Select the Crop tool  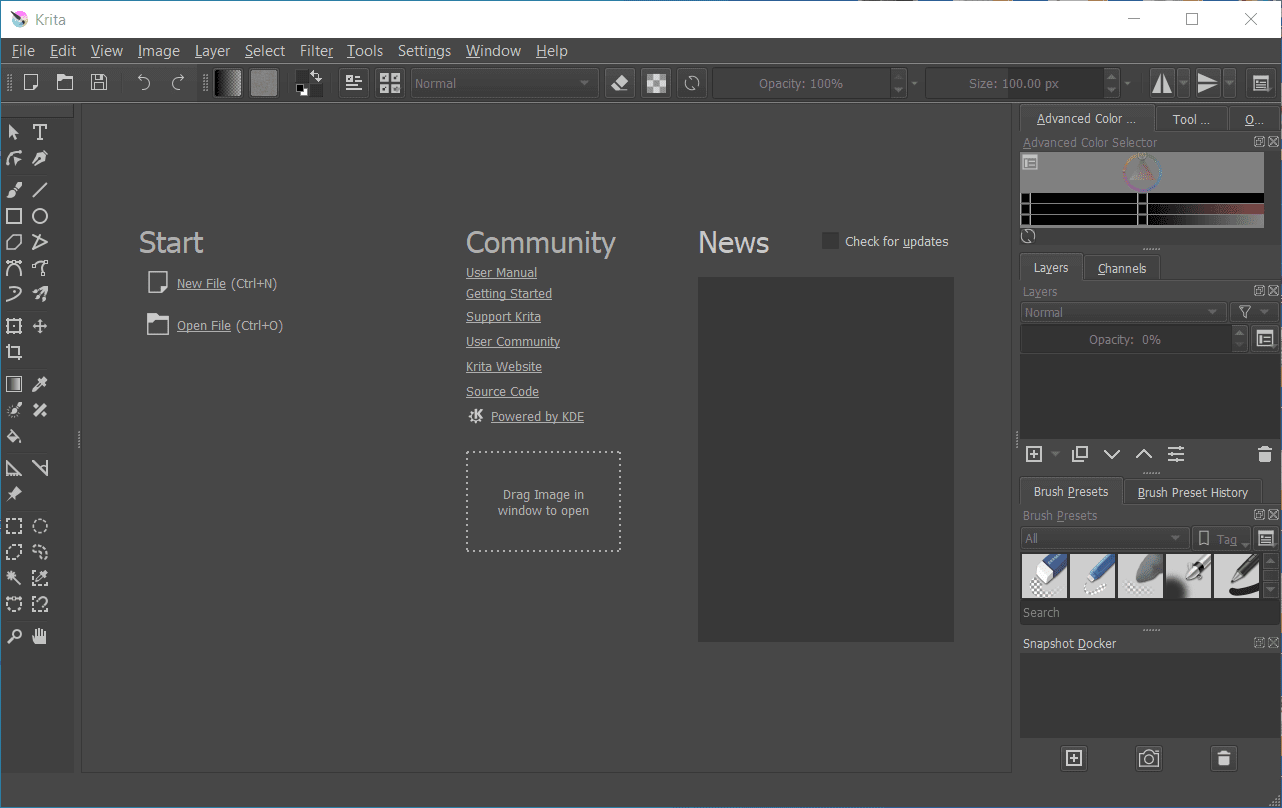(14, 352)
